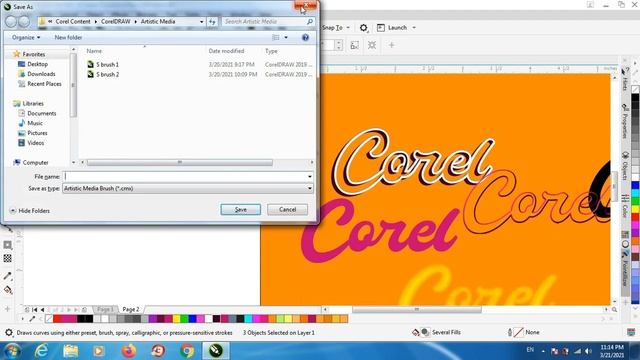Click the outline None indicator
Screen dimensions: 640x360
click(523, 332)
